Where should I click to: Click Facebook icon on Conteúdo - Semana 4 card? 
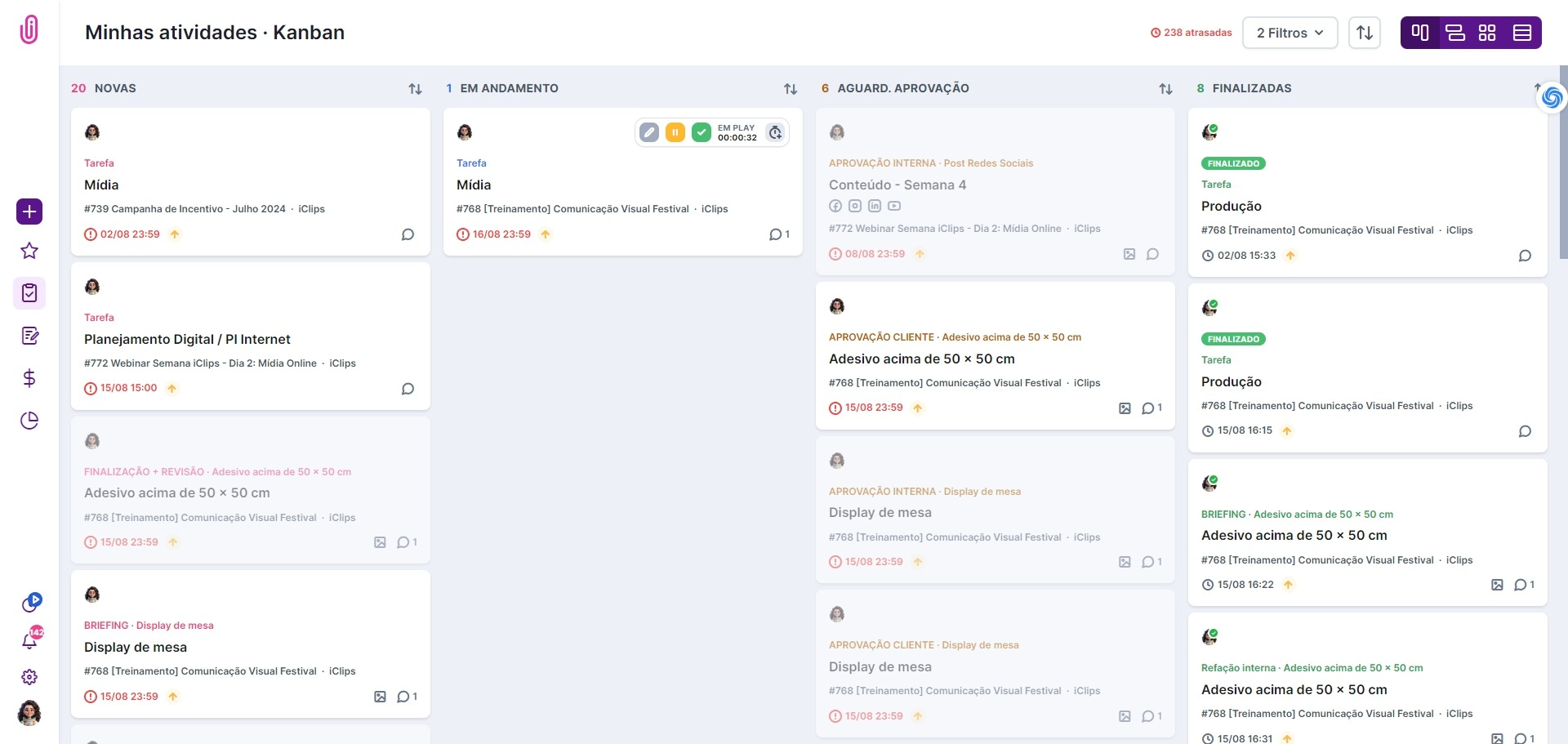tap(835, 206)
